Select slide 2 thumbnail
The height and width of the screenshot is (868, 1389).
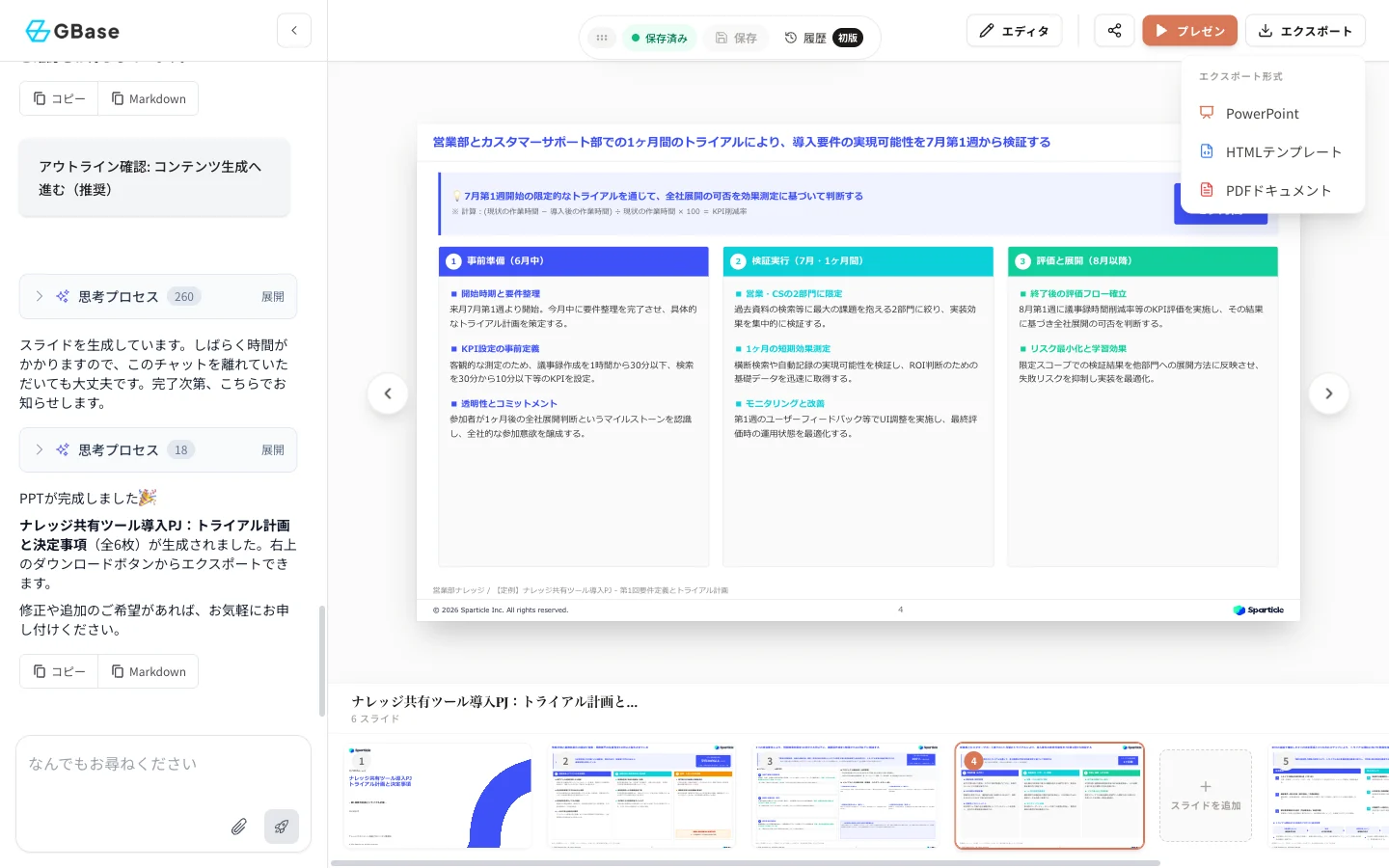coord(641,796)
